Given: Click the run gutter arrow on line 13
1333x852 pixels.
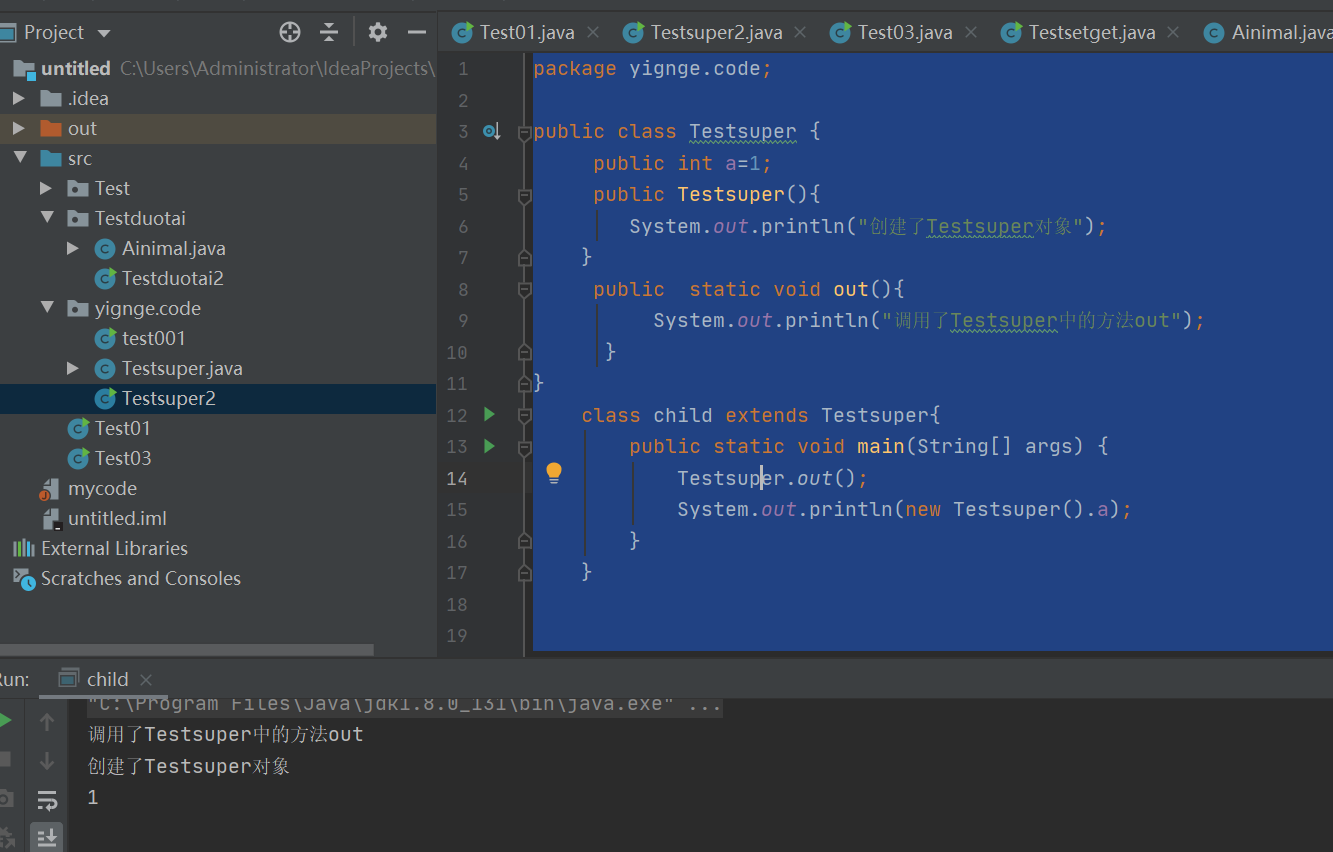Looking at the screenshot, I should coord(489,446).
